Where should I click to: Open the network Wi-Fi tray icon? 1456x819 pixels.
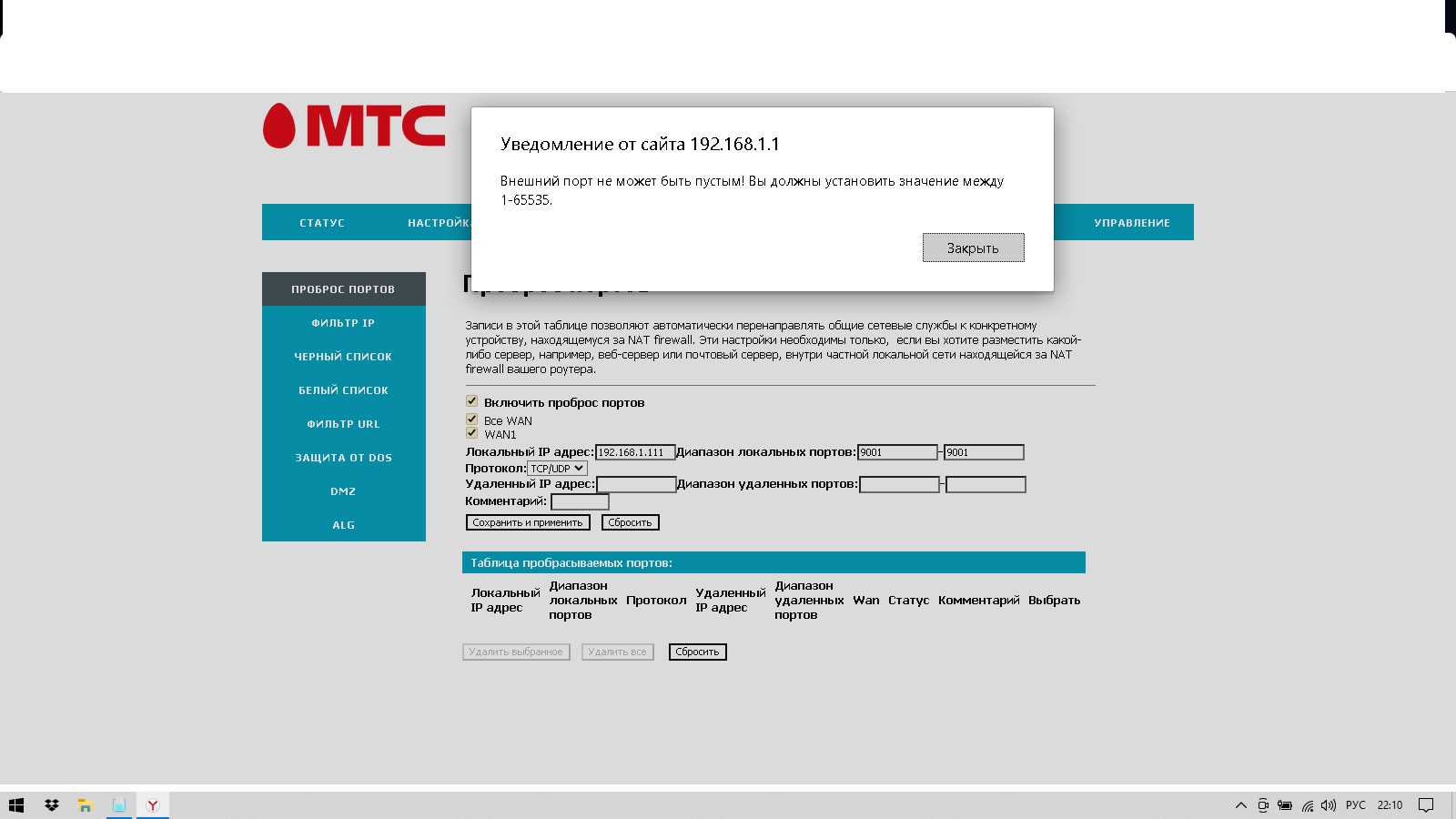(1308, 805)
